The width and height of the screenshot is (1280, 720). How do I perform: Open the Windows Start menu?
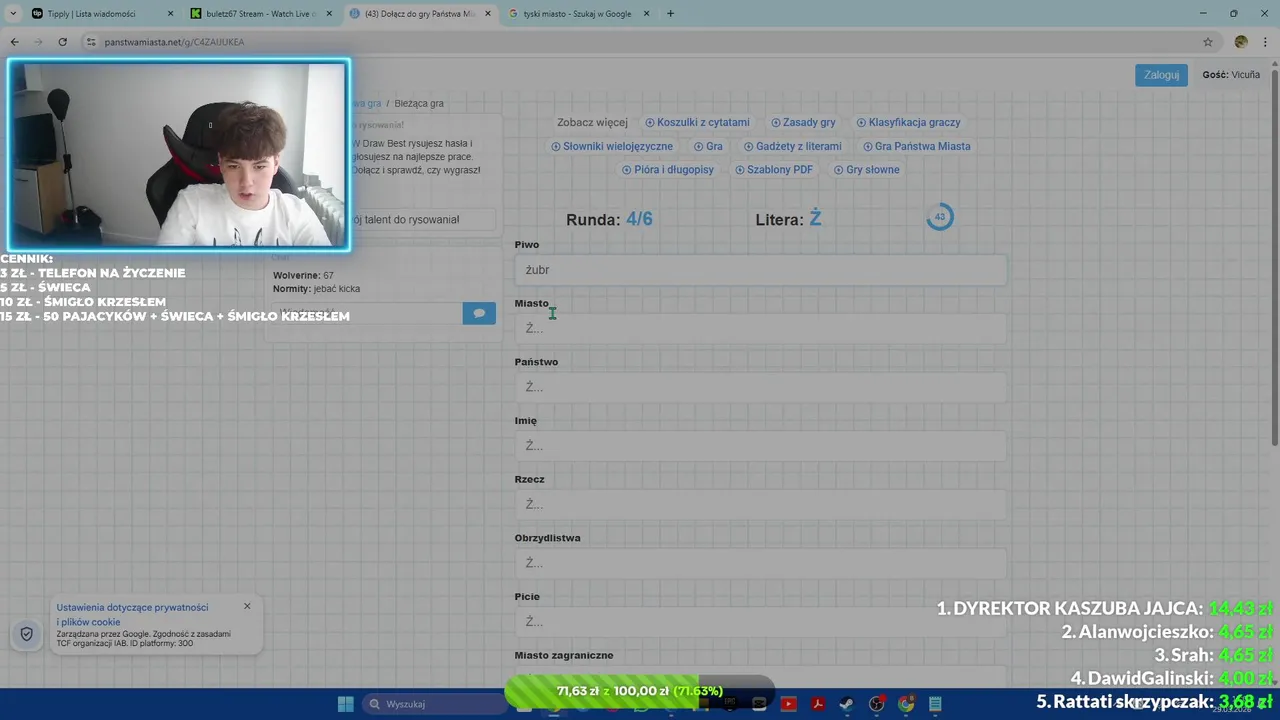(345, 704)
